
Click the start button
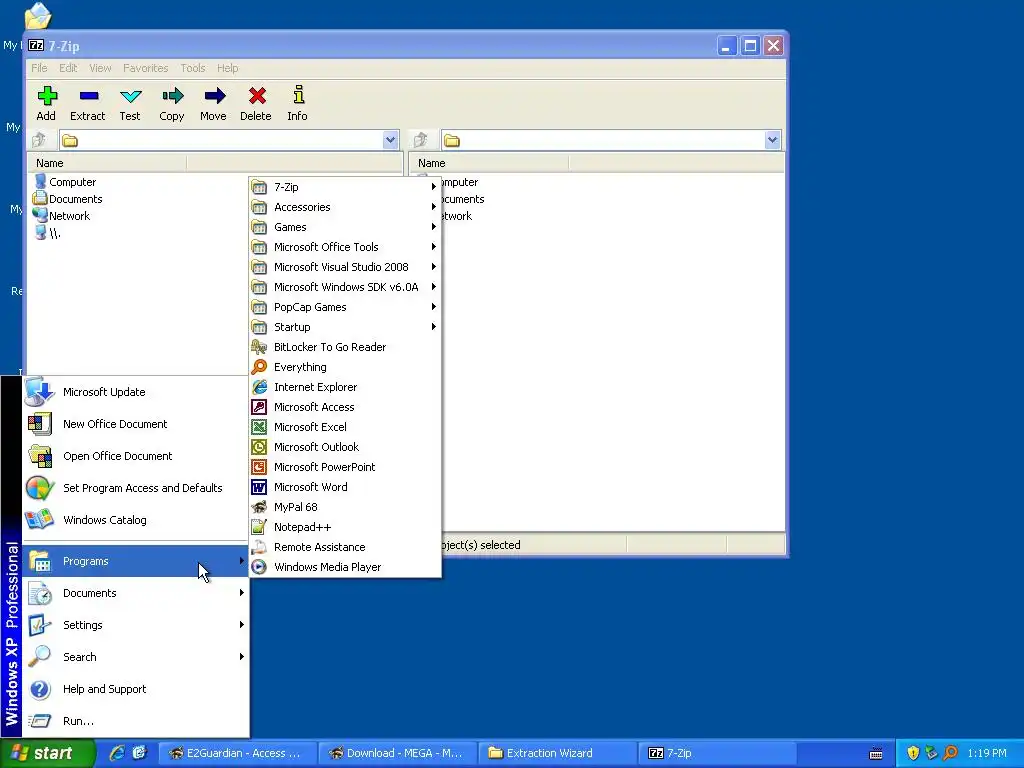[x=47, y=753]
